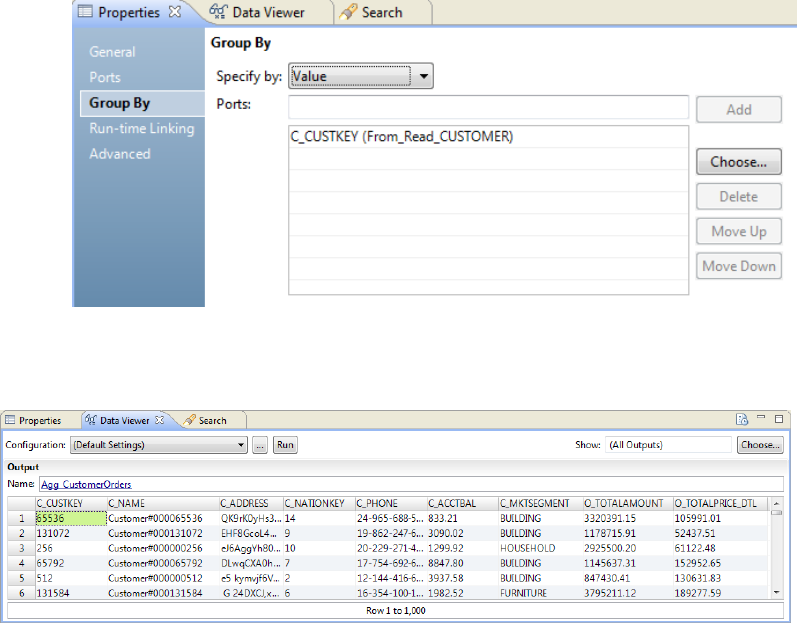Click the C_MKTSEGMENT column header
The height and width of the screenshot is (623, 797).
[541, 504]
